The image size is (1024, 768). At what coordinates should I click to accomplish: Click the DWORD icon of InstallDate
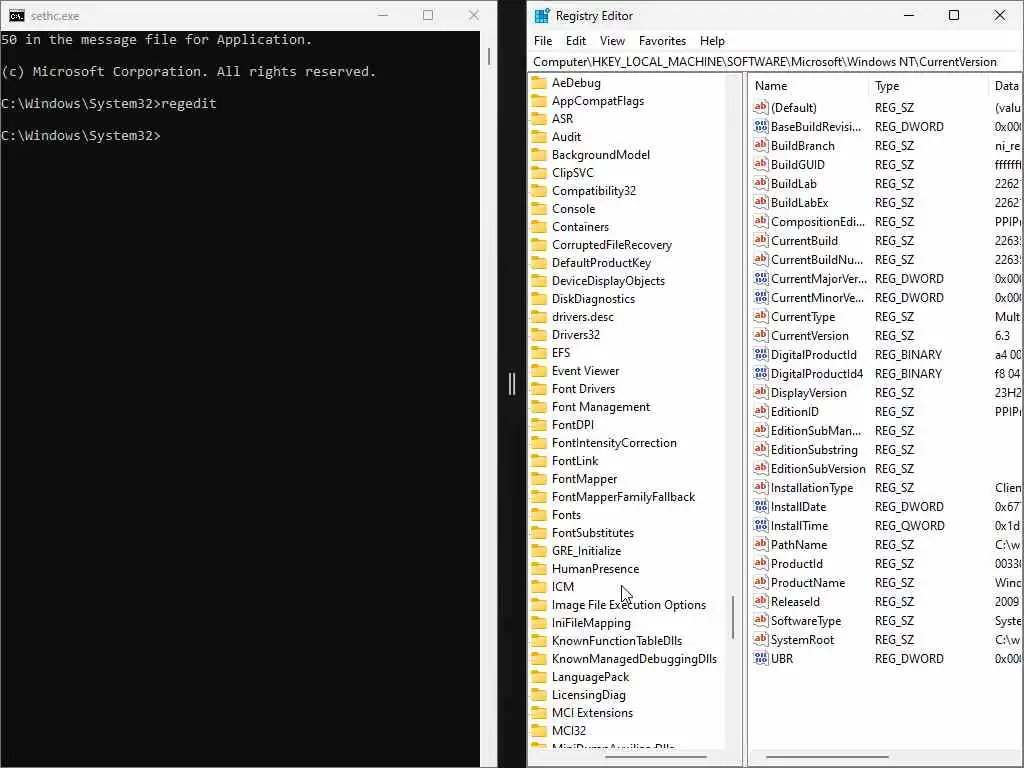click(761, 506)
